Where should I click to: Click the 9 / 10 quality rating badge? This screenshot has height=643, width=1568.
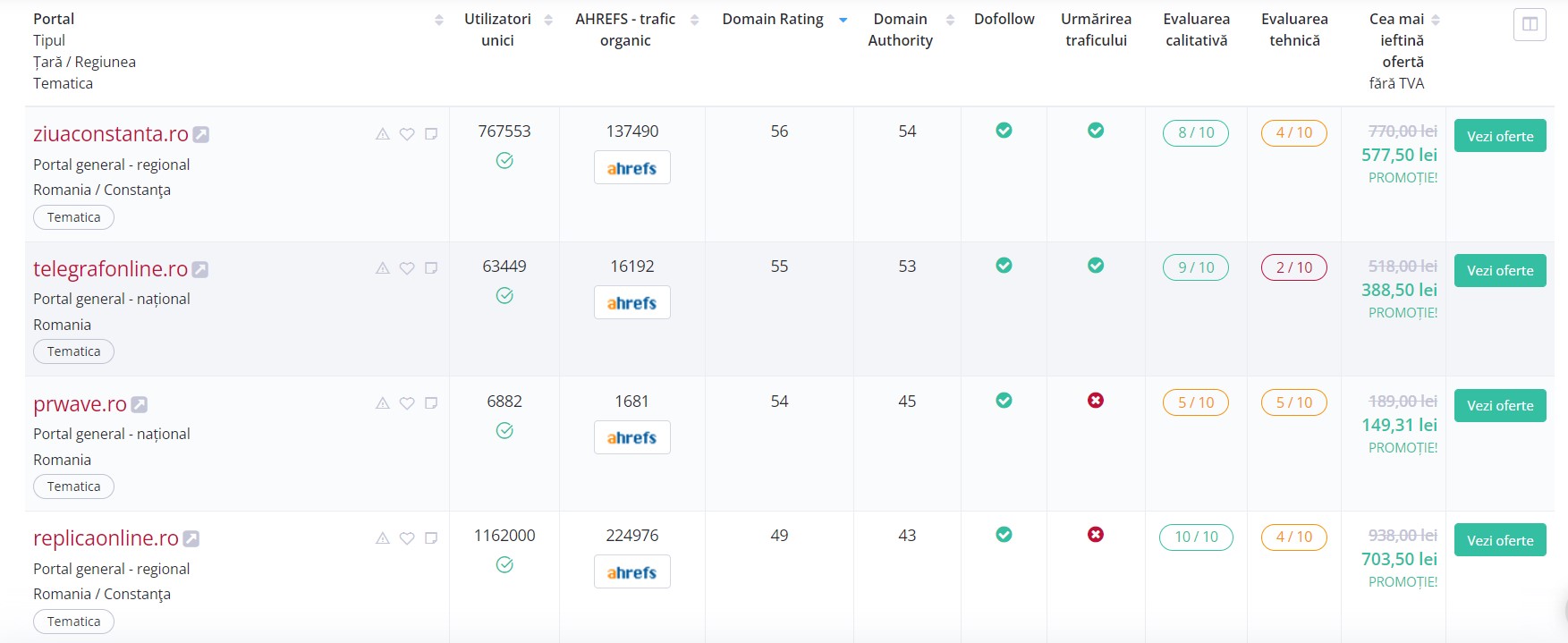coord(1196,267)
